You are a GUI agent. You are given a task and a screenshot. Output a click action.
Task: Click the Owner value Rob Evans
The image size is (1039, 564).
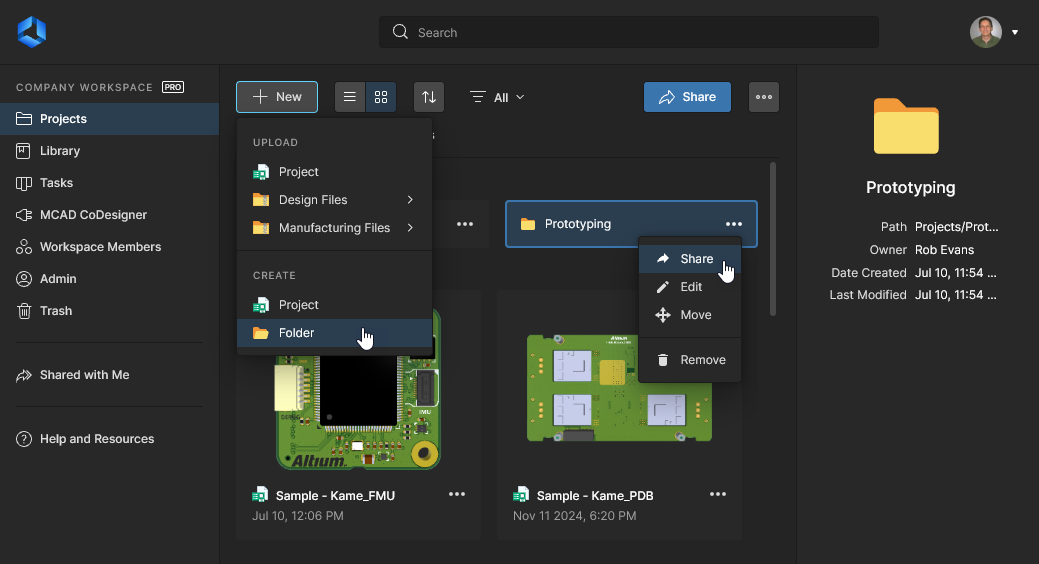pos(944,250)
